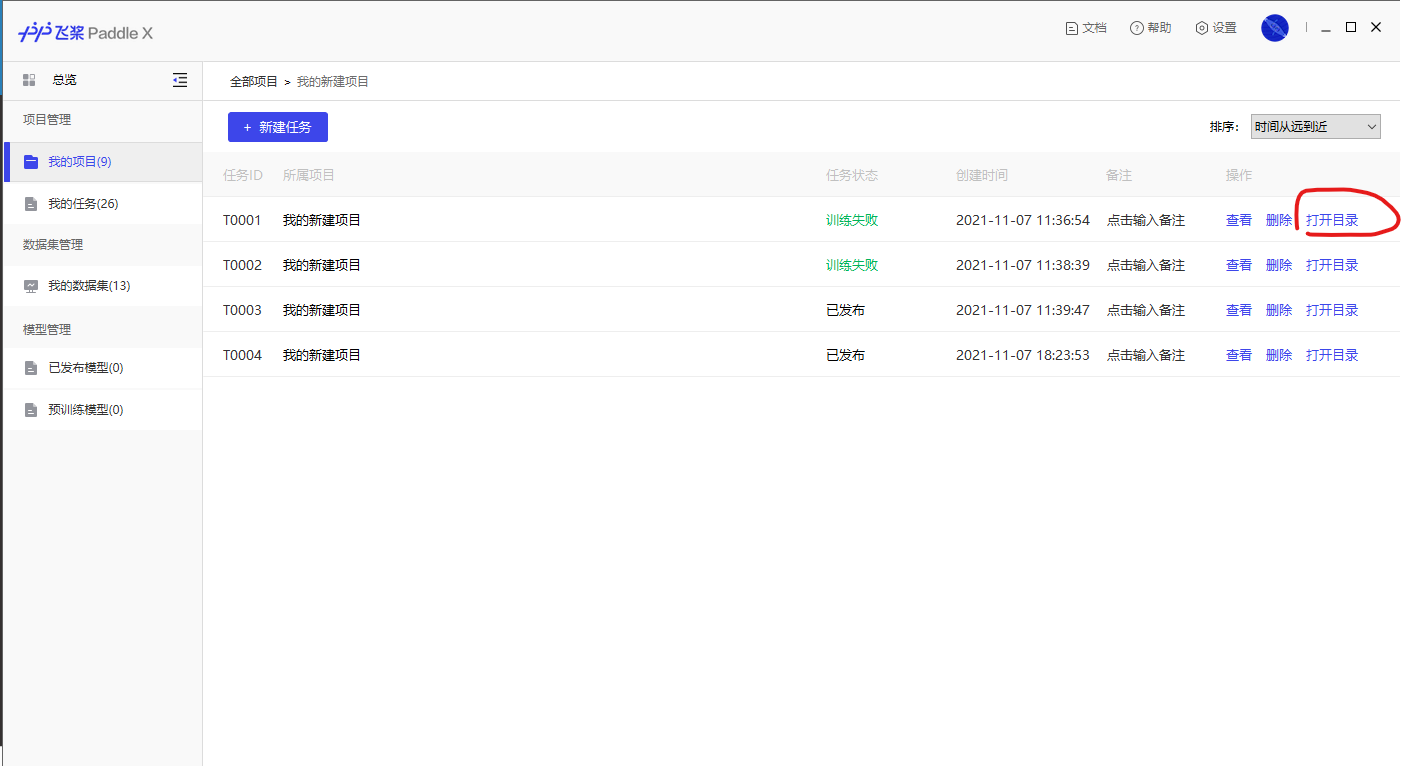This screenshot has height=766, width=1401.
Task: Click the help question mark icon
Action: (x=1136, y=28)
